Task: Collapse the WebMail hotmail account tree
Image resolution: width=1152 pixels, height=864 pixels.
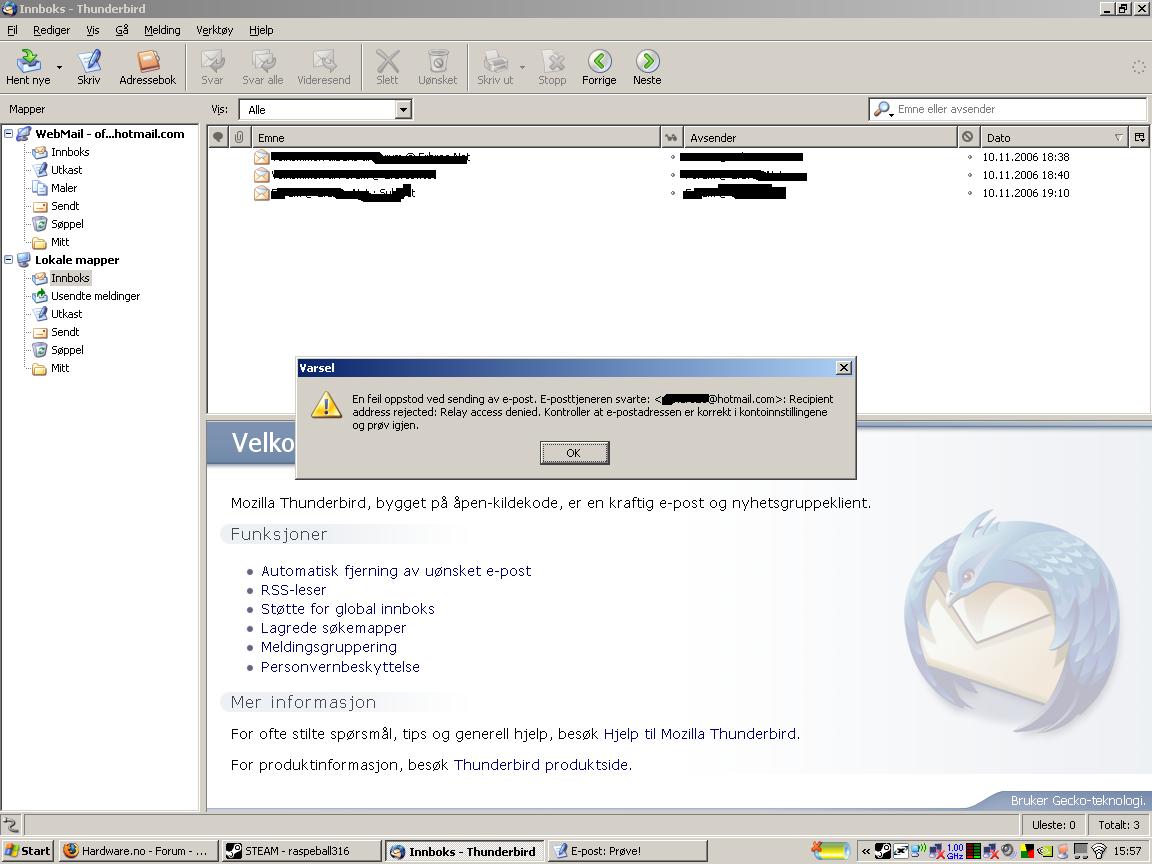Action: (x=9, y=134)
